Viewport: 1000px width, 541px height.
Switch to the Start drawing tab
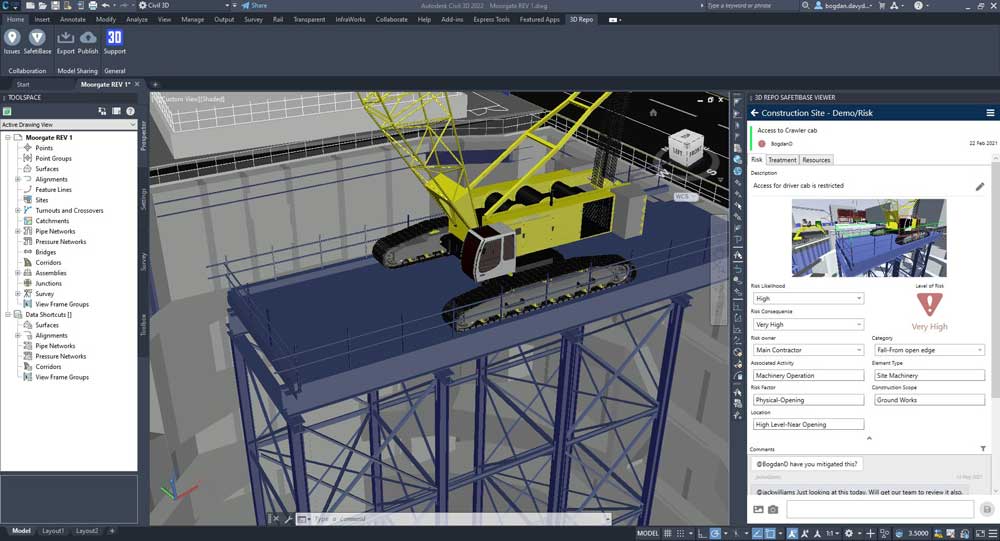(23, 84)
